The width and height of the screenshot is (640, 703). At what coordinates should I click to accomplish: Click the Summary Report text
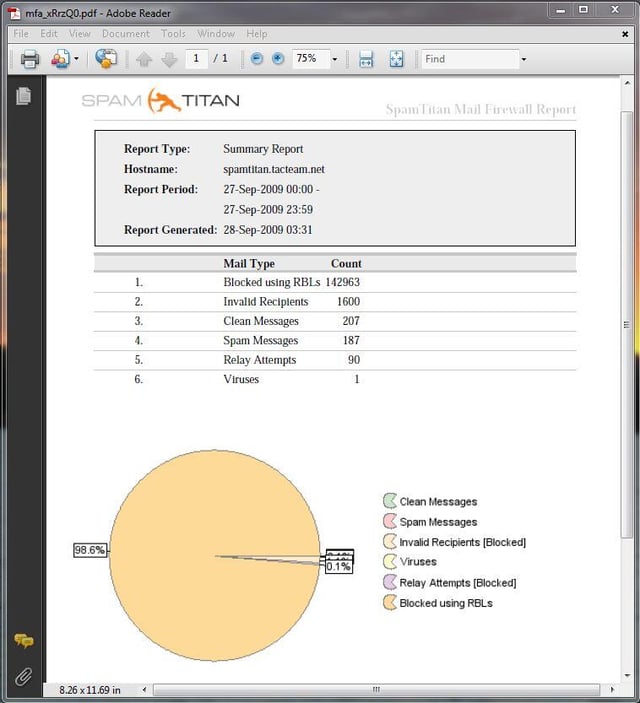tap(263, 149)
